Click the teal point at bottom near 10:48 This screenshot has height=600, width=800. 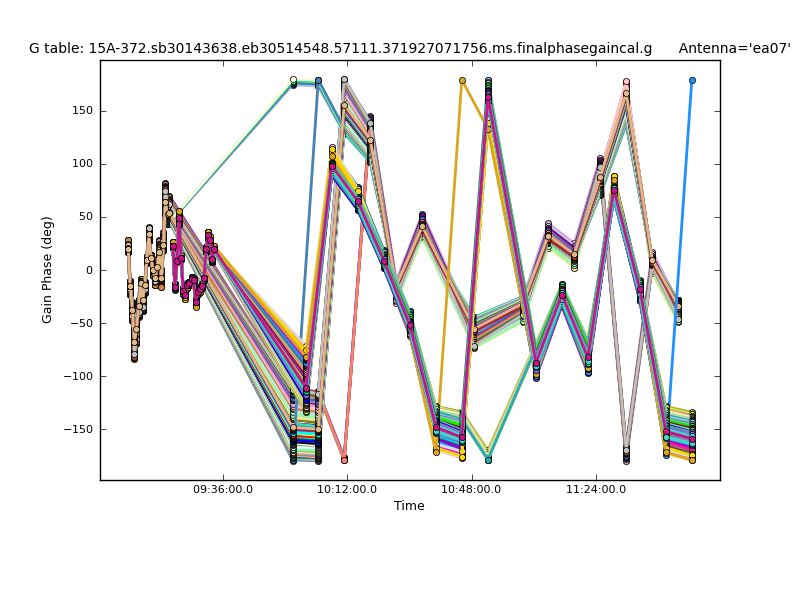[488, 460]
